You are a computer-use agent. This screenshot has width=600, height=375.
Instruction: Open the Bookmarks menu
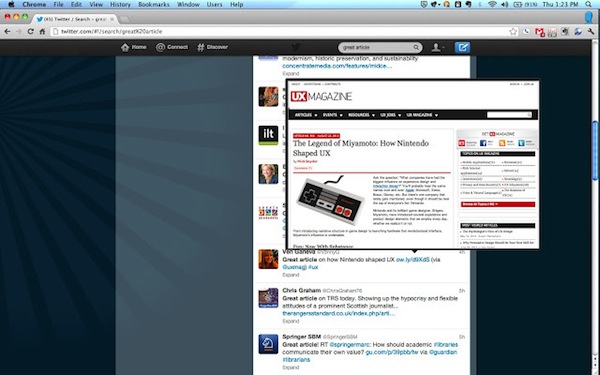pyautogui.click(x=153, y=4)
